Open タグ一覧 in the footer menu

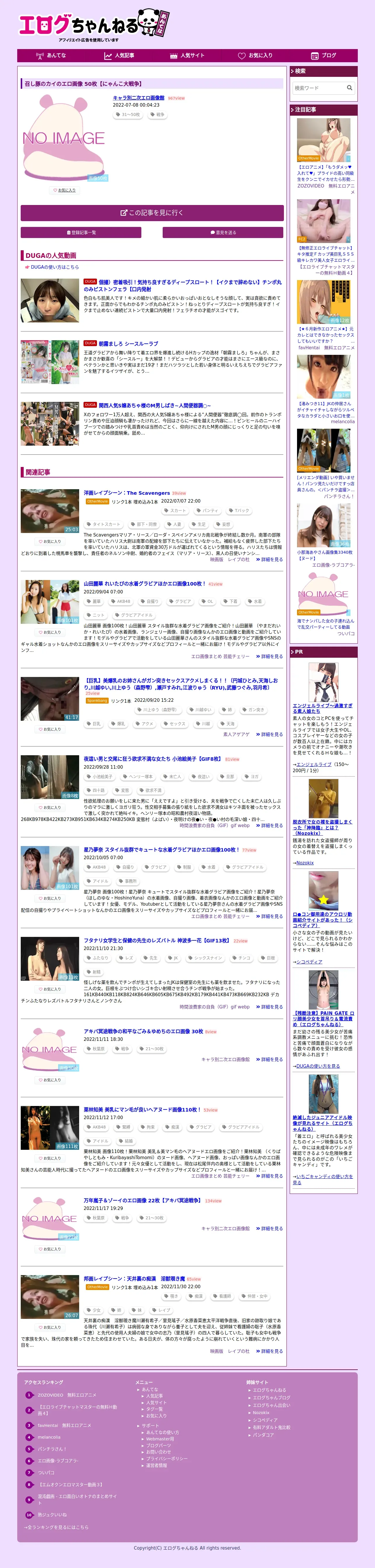154,1409
